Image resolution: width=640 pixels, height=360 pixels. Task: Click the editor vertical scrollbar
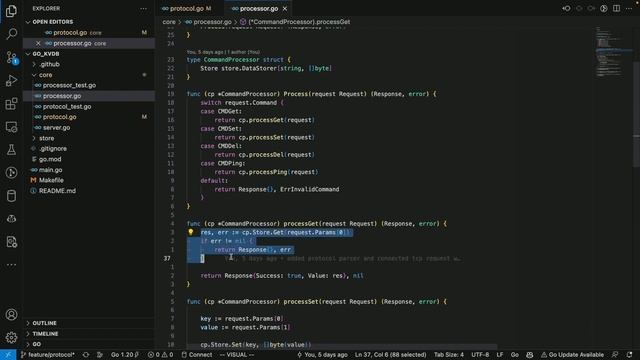(x=636, y=114)
